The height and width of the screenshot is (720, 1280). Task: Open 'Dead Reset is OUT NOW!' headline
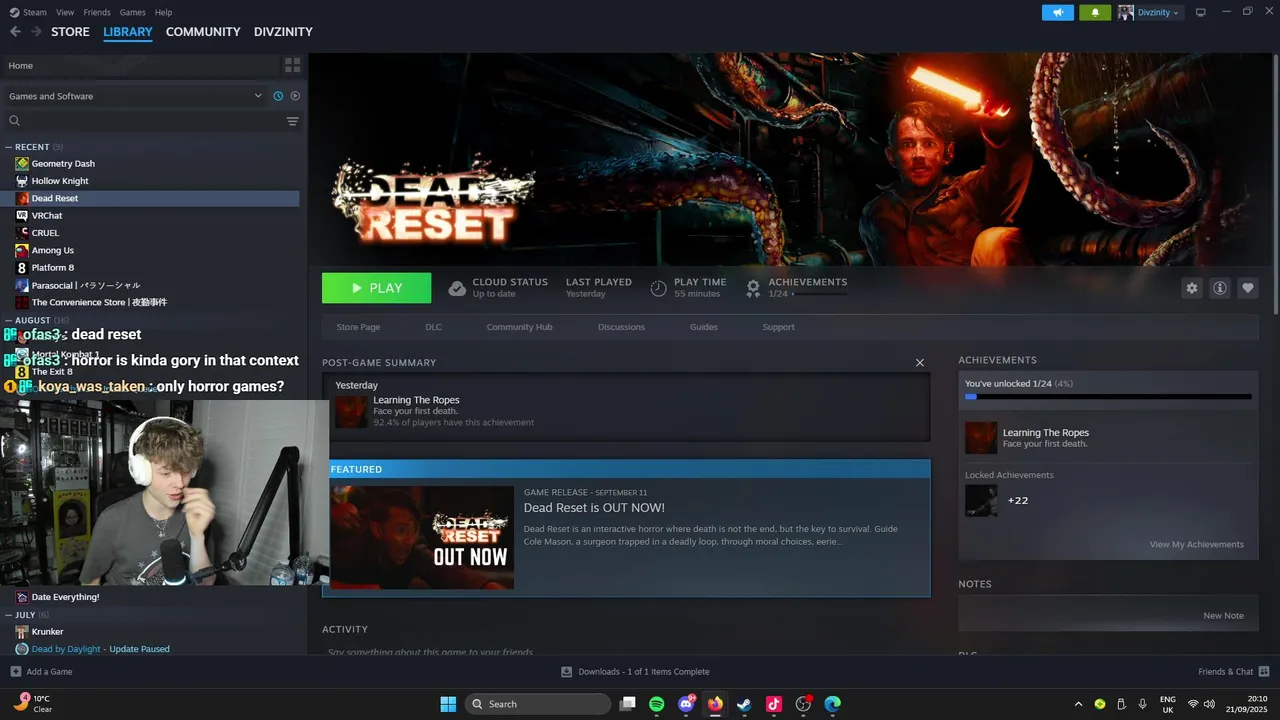click(594, 508)
